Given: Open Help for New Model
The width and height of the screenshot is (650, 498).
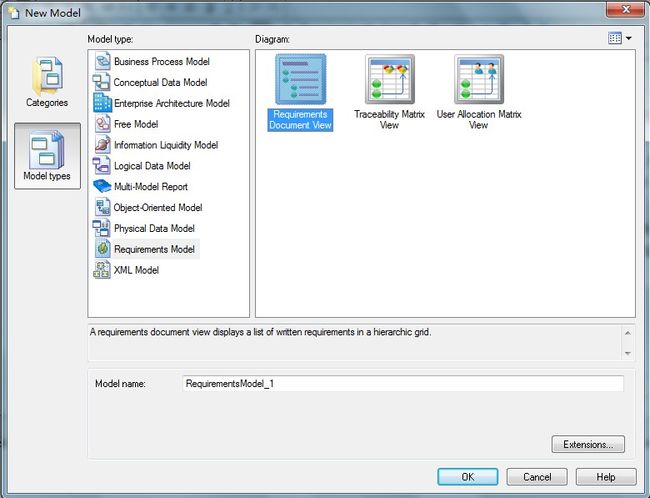Looking at the screenshot, I should (x=606, y=477).
